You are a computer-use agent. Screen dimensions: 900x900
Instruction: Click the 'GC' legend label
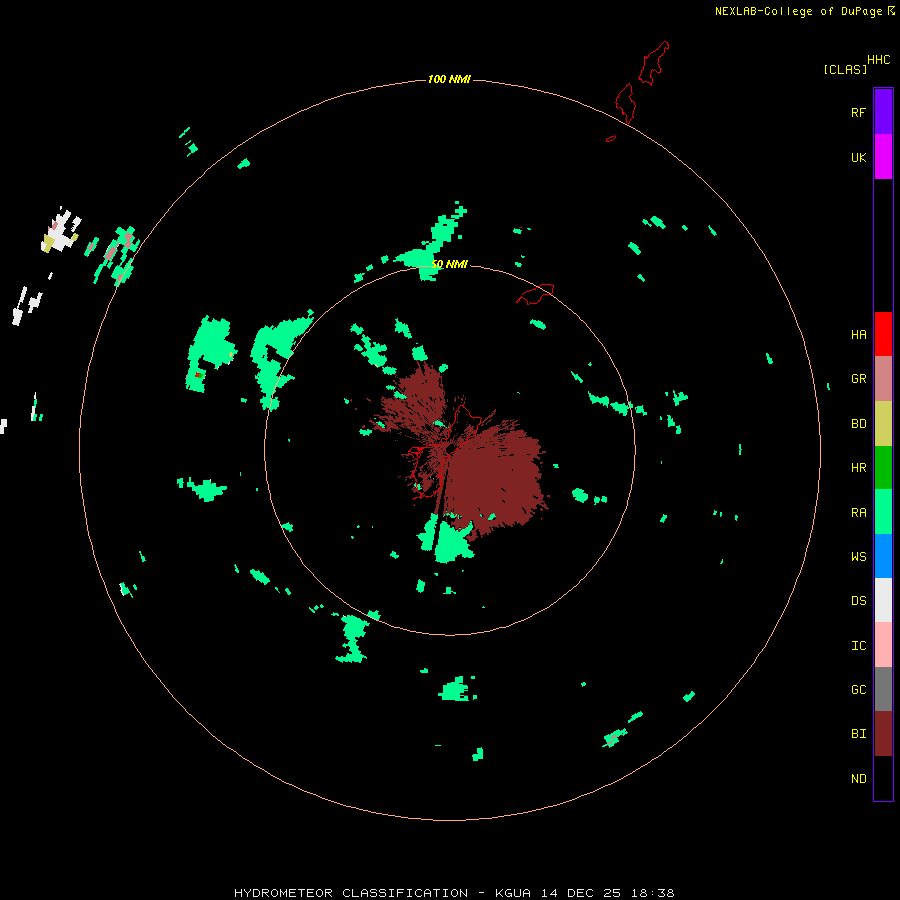click(858, 690)
